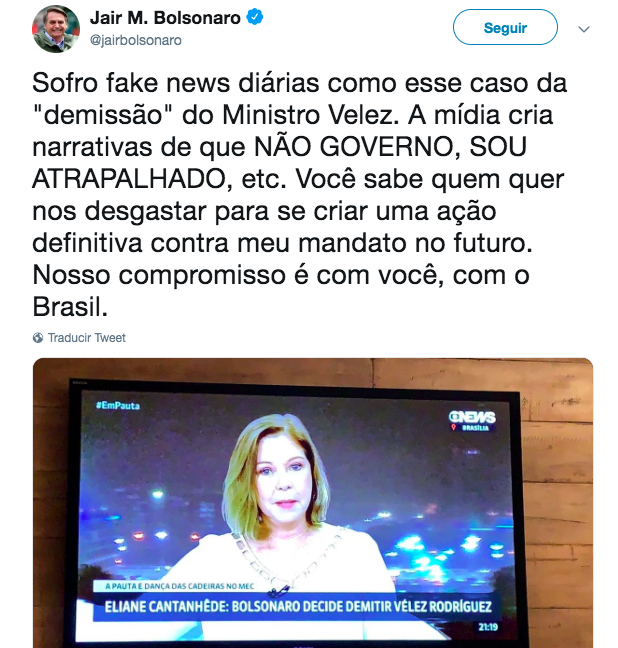Open the @jairbolsonaro handle link
This screenshot has height=648, width=618.
point(136,40)
